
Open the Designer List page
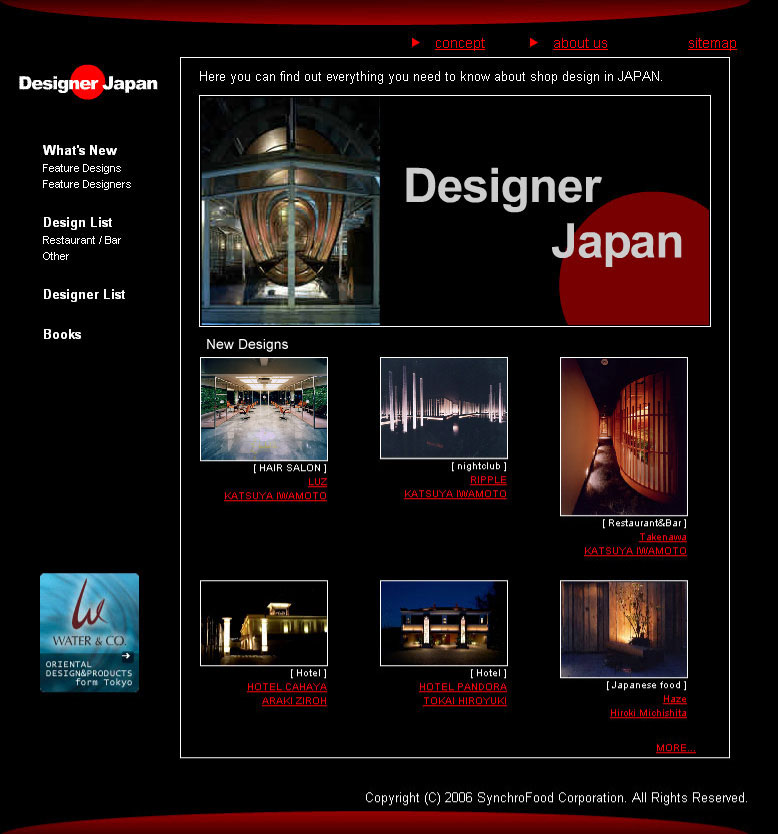coord(84,294)
